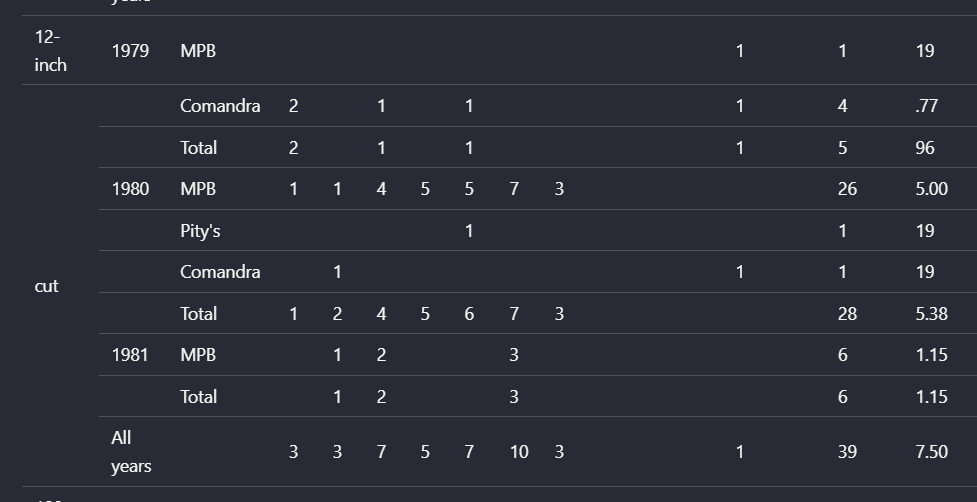Click the 1981 year cell
Viewport: 977px width, 502px height.
(130, 355)
